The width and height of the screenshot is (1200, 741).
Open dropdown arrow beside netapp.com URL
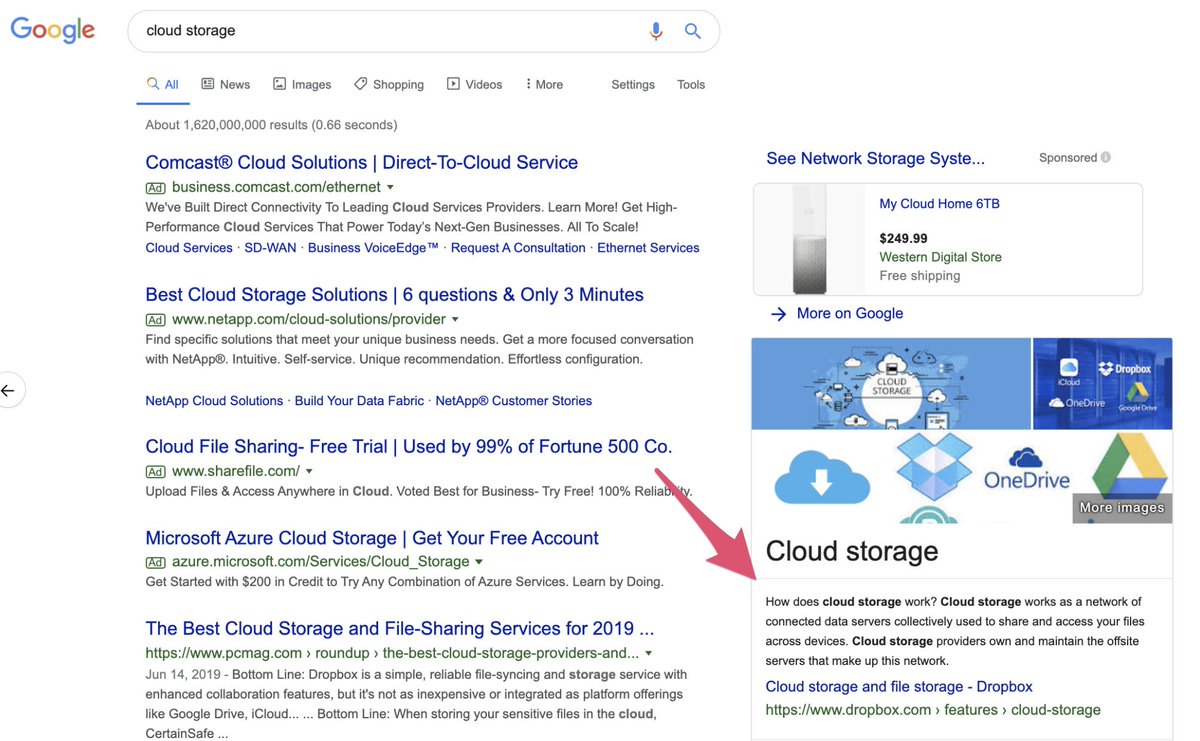tap(455, 320)
